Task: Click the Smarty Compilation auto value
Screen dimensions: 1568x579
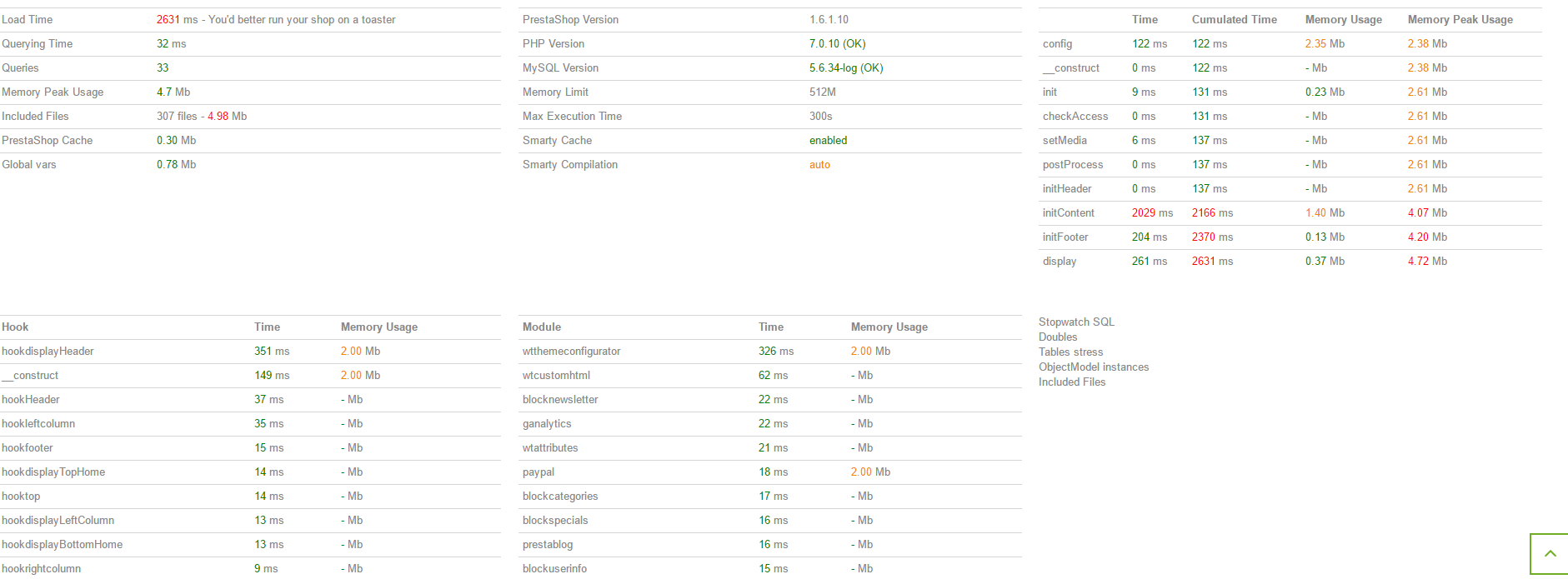Action: [819, 165]
